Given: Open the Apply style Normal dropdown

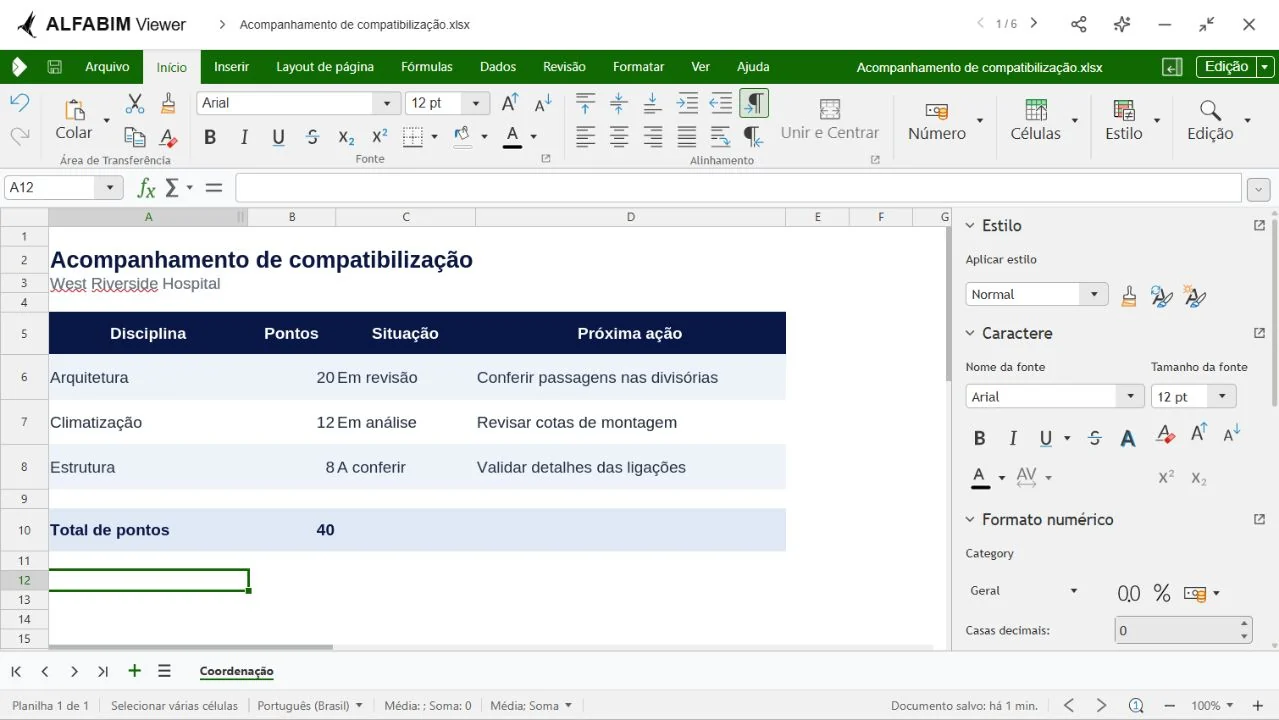Looking at the screenshot, I should [1094, 294].
